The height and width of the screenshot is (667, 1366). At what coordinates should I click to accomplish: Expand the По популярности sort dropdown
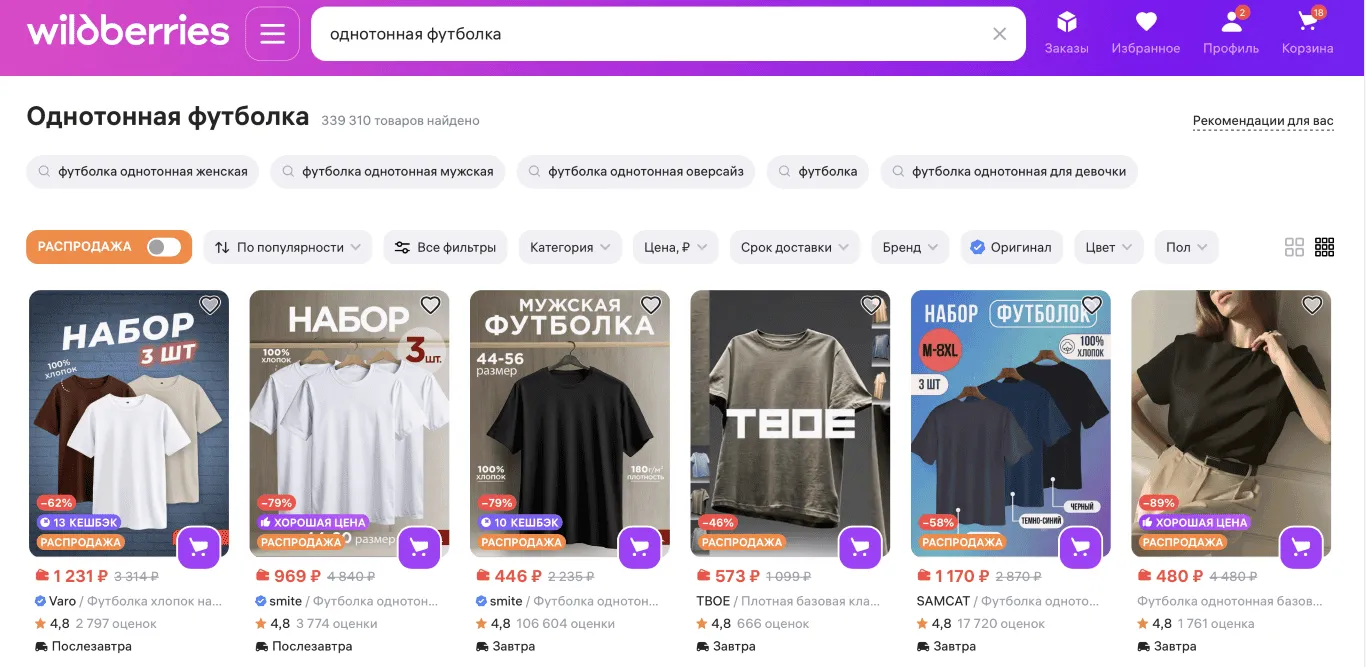[288, 247]
